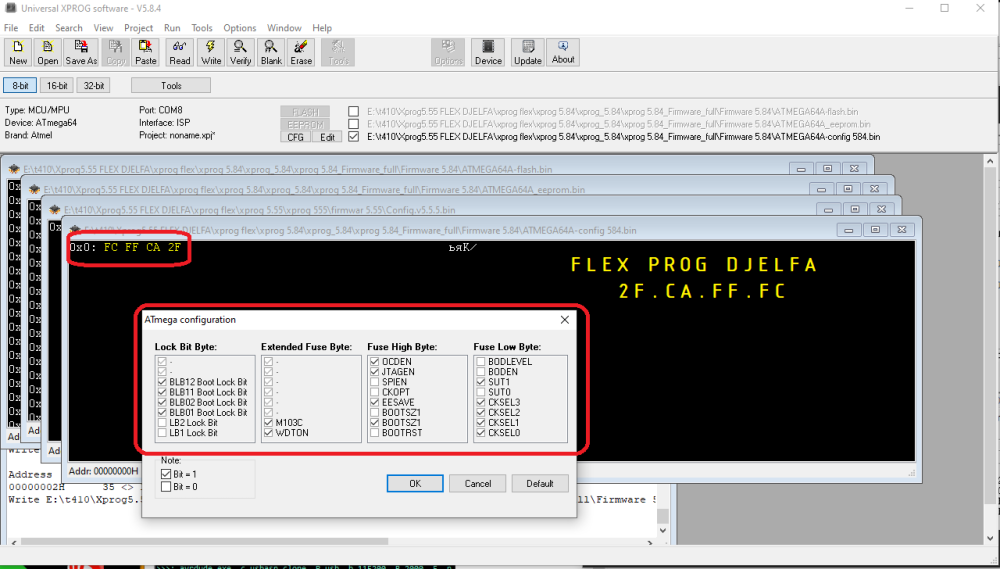Toggle M103C extended fuse checkbox
1000x569 pixels.
(x=268, y=423)
